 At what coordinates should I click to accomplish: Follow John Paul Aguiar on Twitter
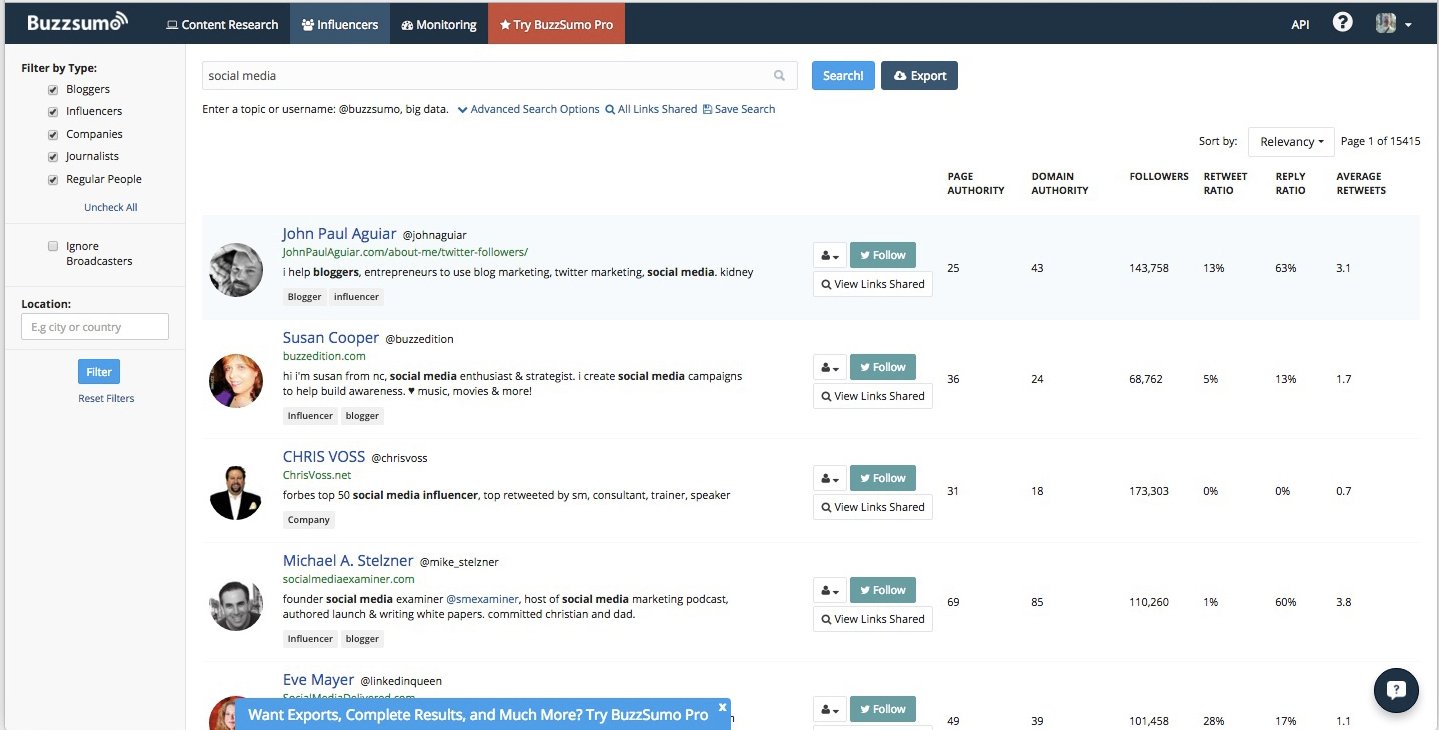[x=883, y=255]
